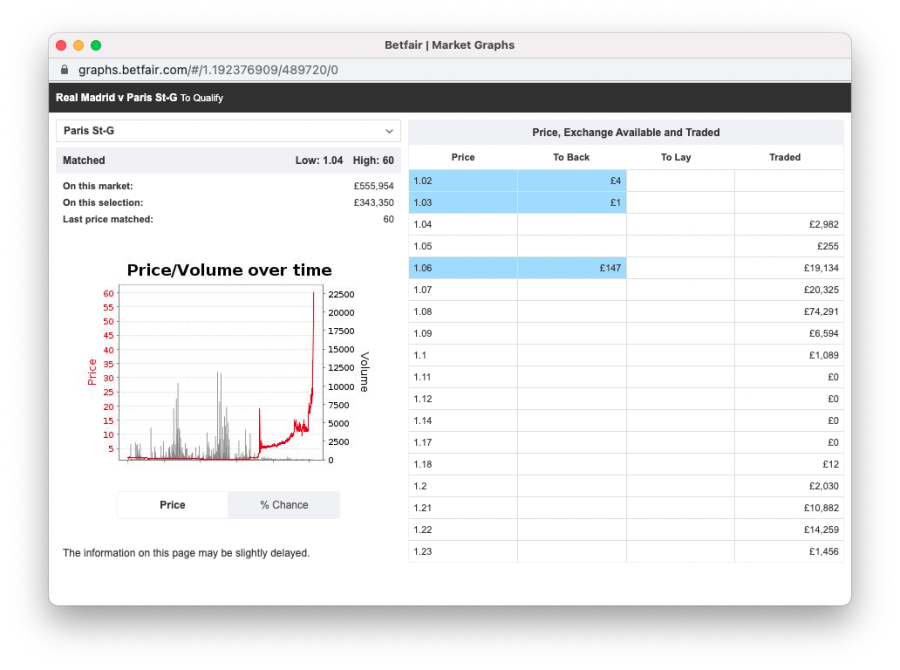The height and width of the screenshot is (670, 900).
Task: Click the Traded column header
Action: pyautogui.click(x=785, y=157)
